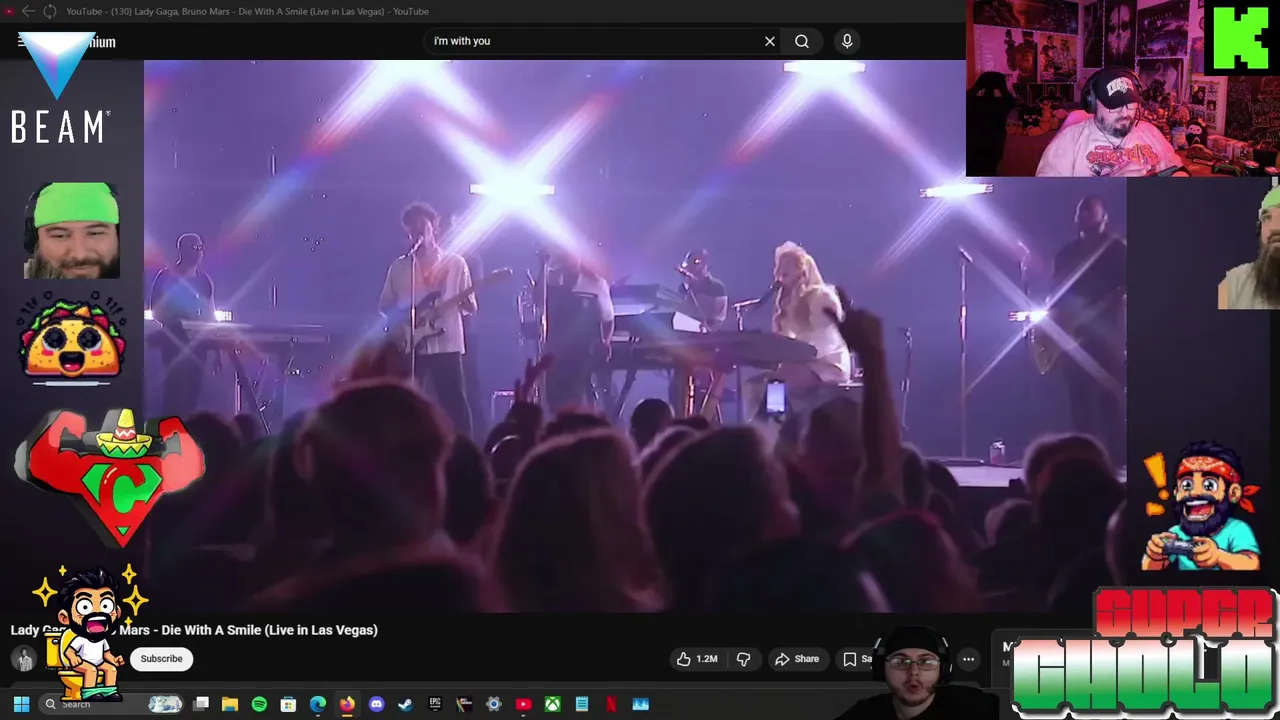Open Epic Games Launcher from the taskbar

435,704
